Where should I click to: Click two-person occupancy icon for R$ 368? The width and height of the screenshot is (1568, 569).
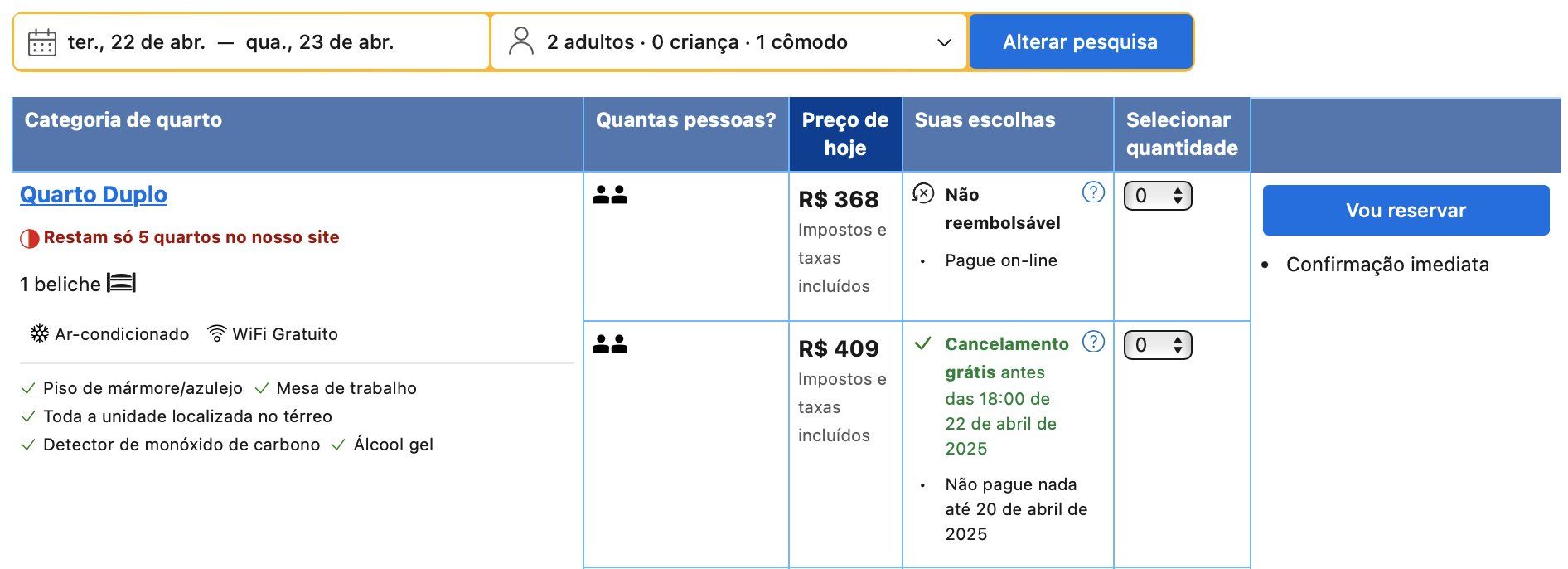[611, 195]
